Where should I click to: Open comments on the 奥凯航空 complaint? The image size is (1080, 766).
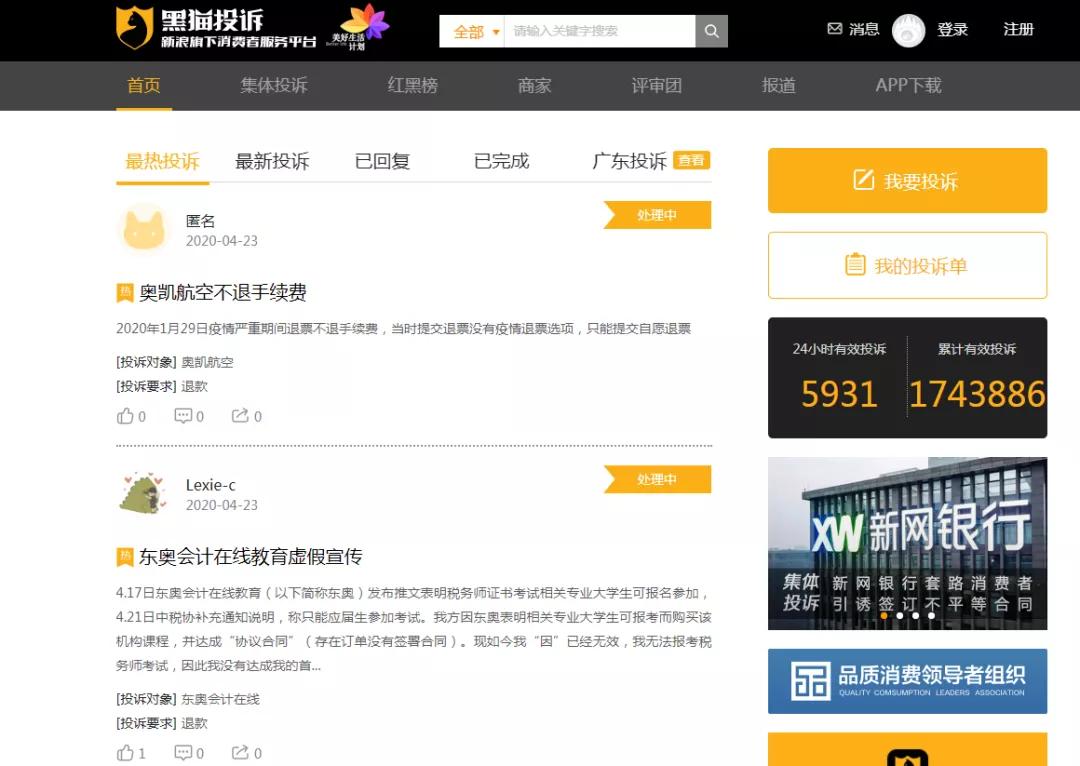click(x=183, y=415)
